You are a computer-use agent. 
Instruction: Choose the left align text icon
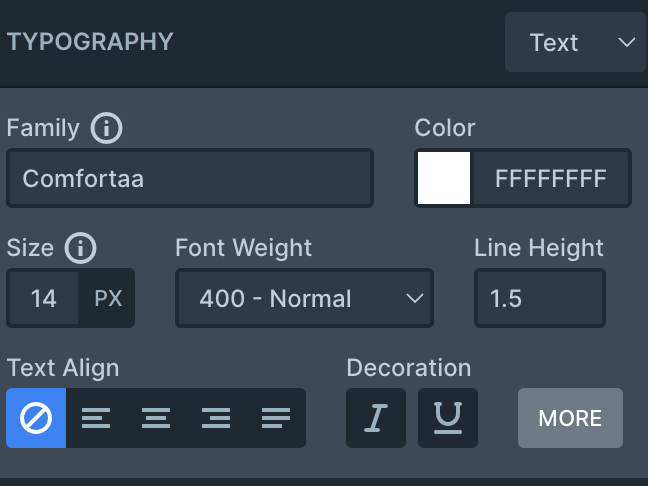click(96, 418)
